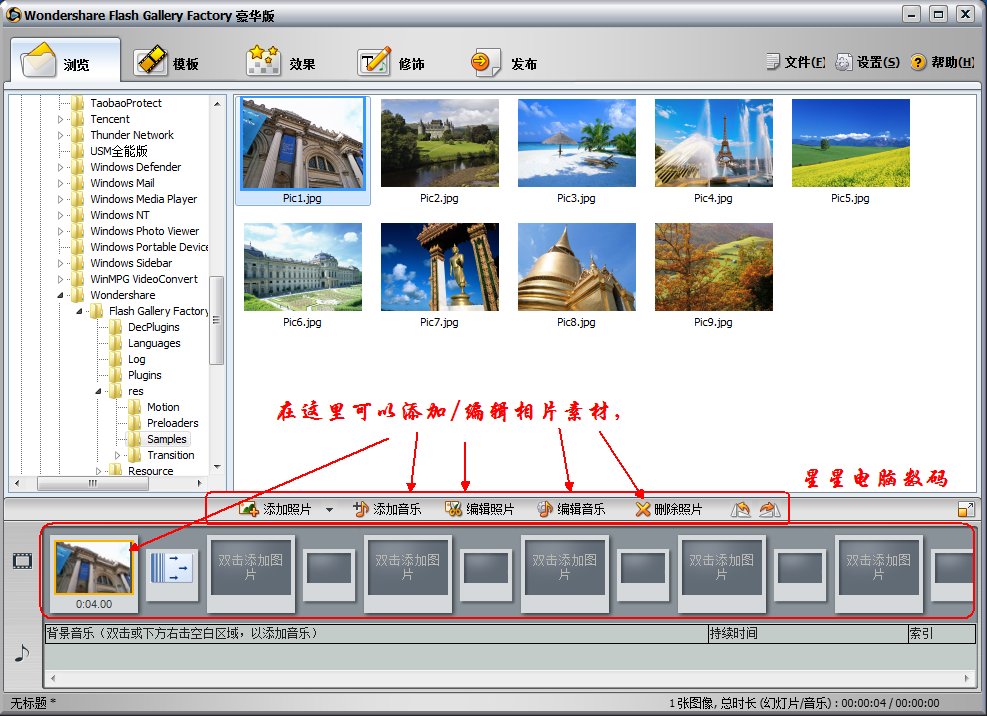The width and height of the screenshot is (987, 716).
Task: Select the Motion folder
Action: [163, 407]
